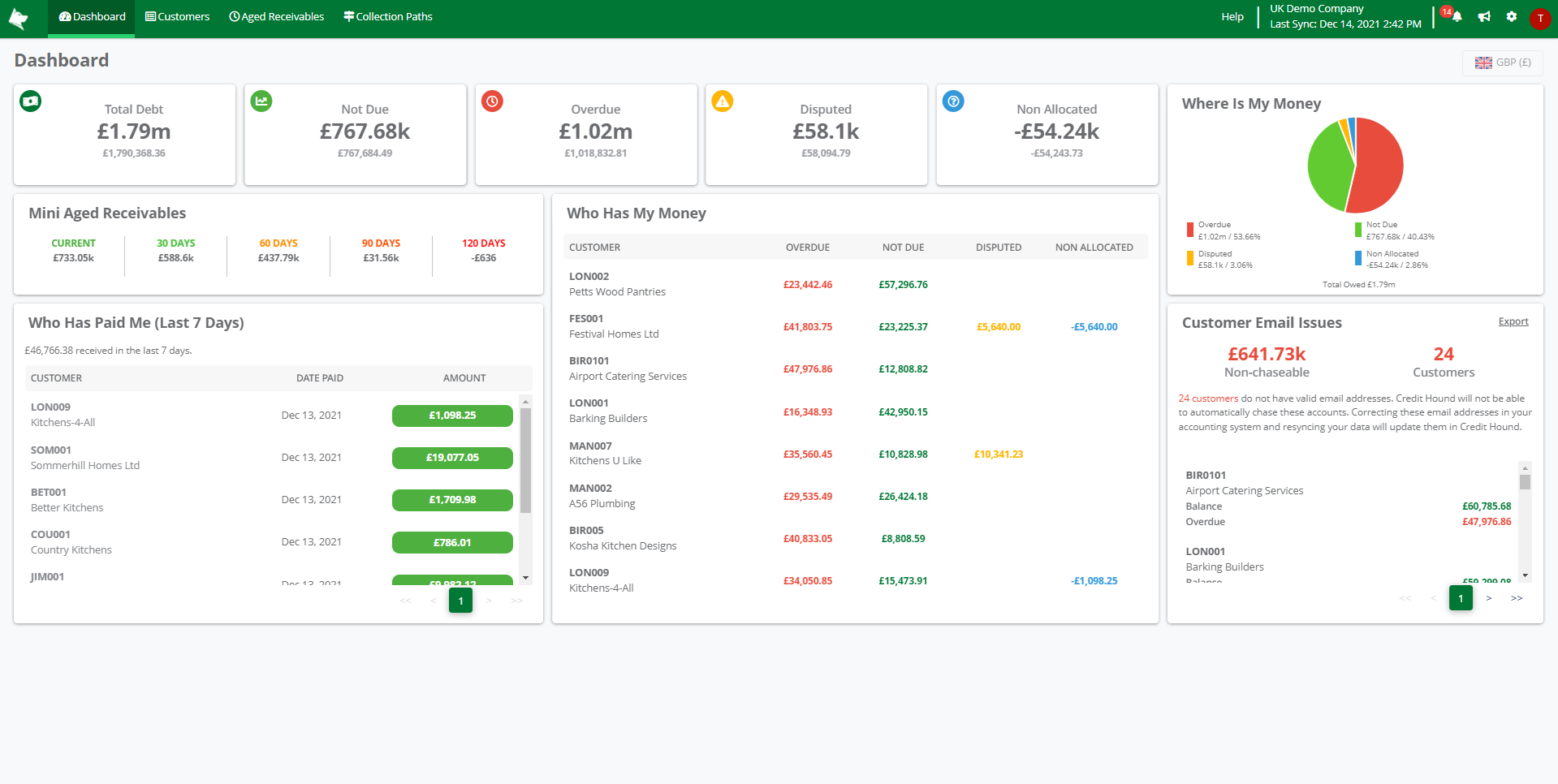Click the Non Allocated question icon
This screenshot has width=1558, height=784.
[953, 101]
